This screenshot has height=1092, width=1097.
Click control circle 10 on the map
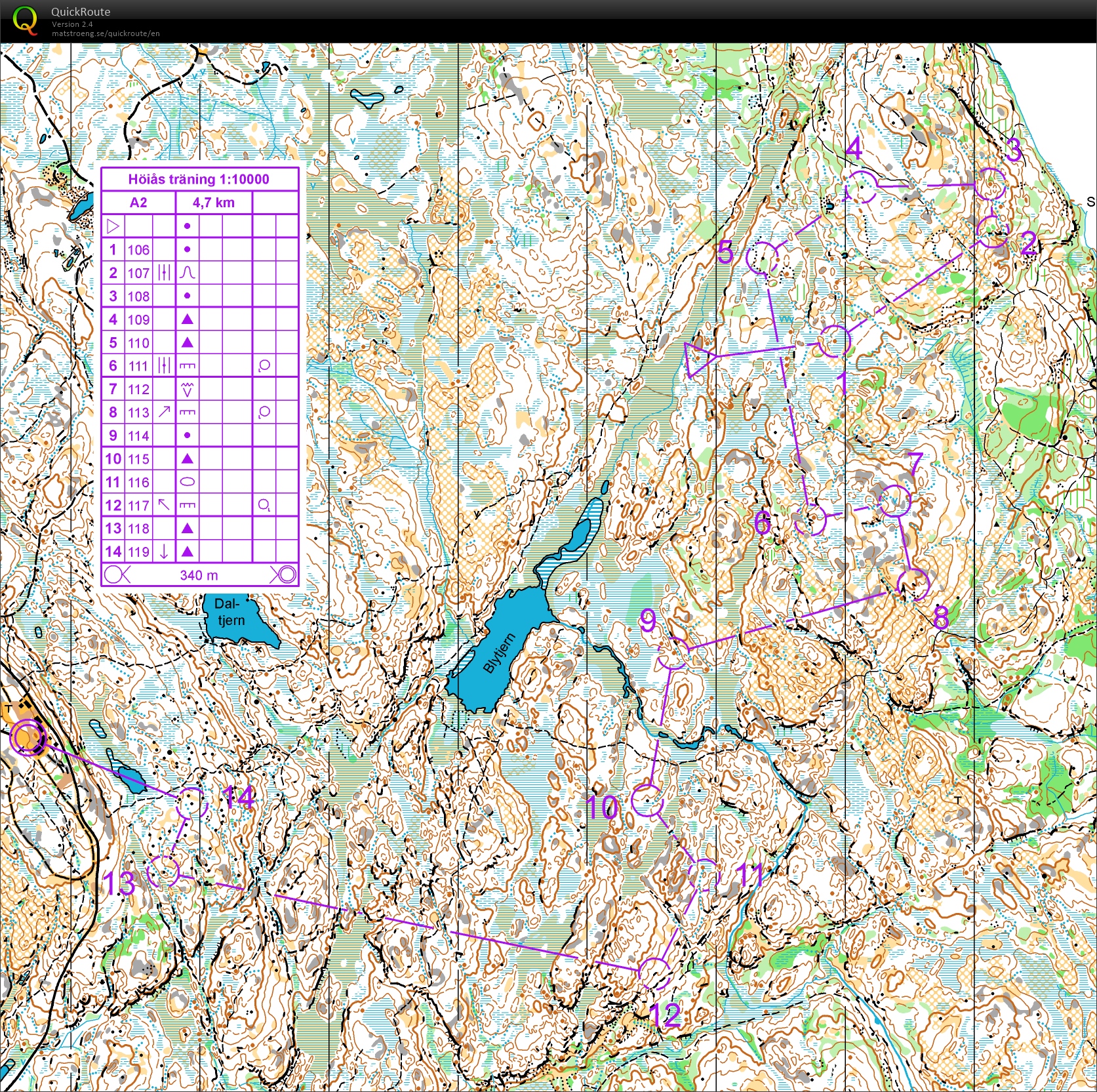648,799
